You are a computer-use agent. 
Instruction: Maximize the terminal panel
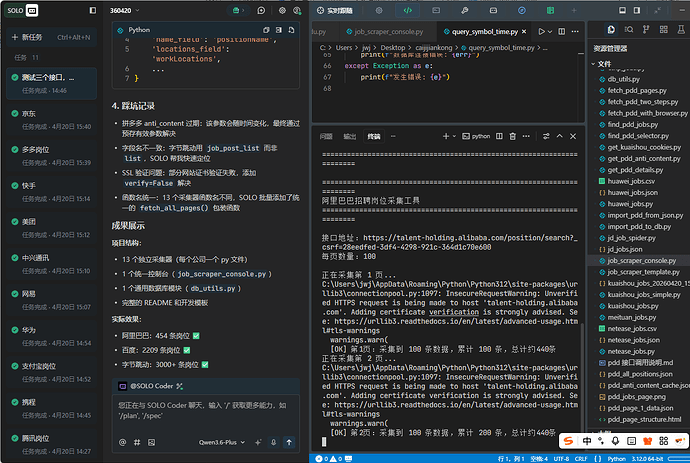[559, 136]
